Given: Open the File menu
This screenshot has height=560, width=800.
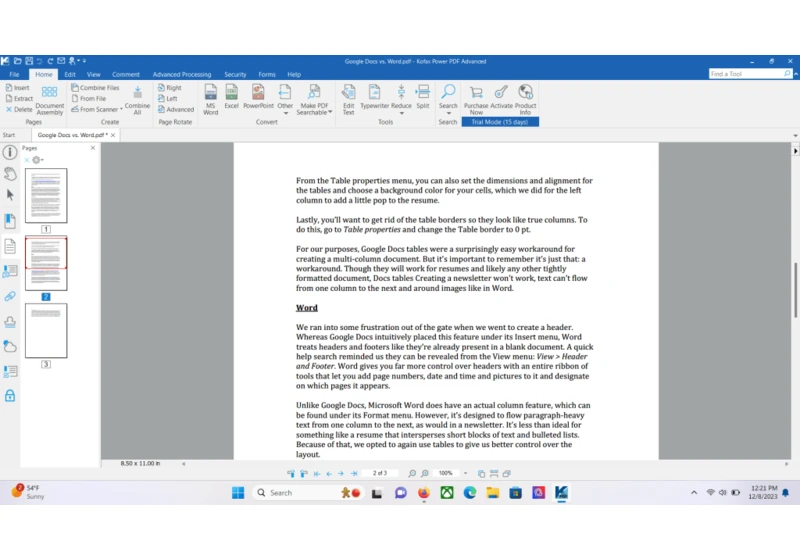Looking at the screenshot, I should click(x=14, y=74).
